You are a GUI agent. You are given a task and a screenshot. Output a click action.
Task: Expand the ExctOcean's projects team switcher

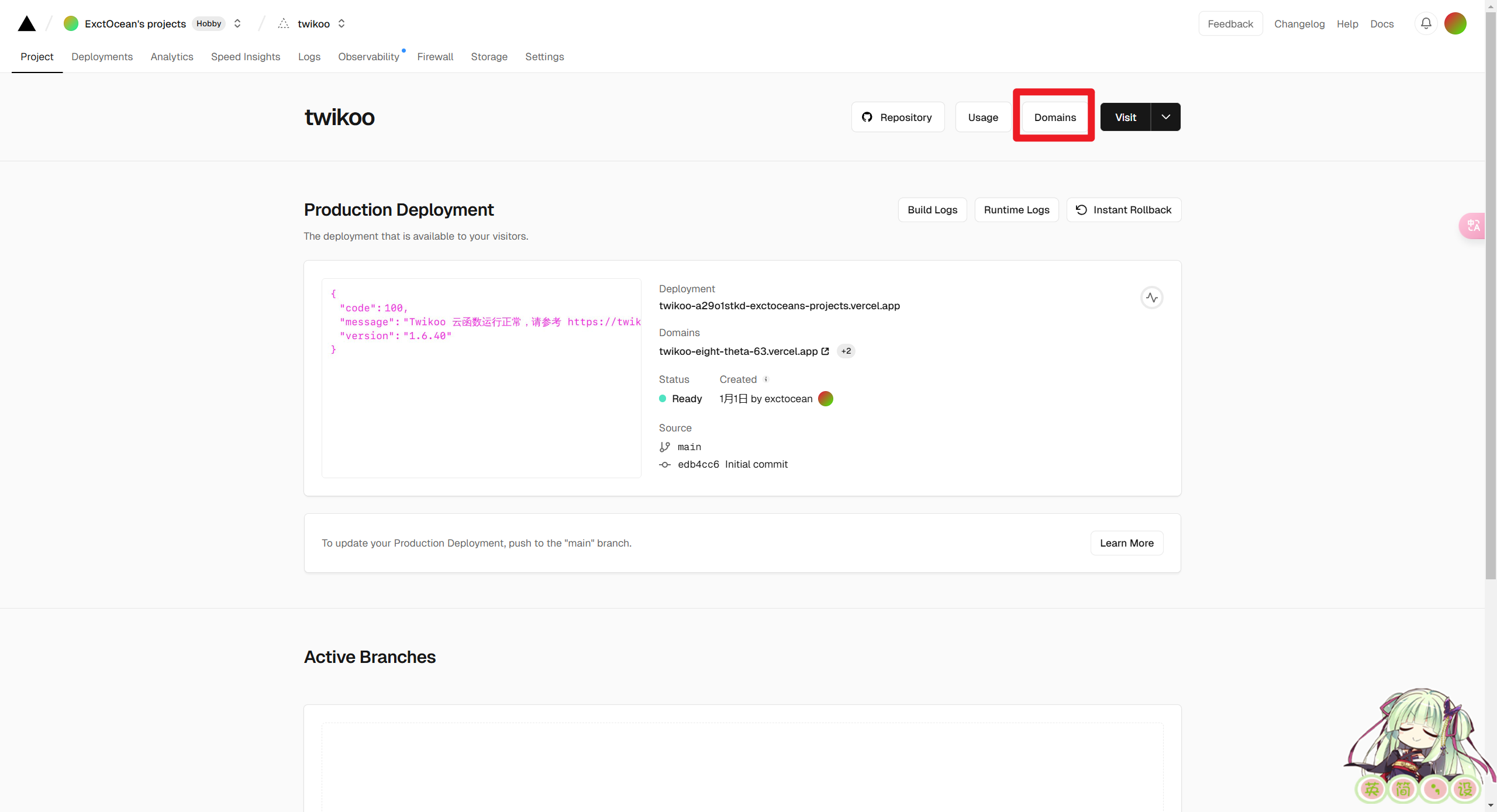[237, 23]
